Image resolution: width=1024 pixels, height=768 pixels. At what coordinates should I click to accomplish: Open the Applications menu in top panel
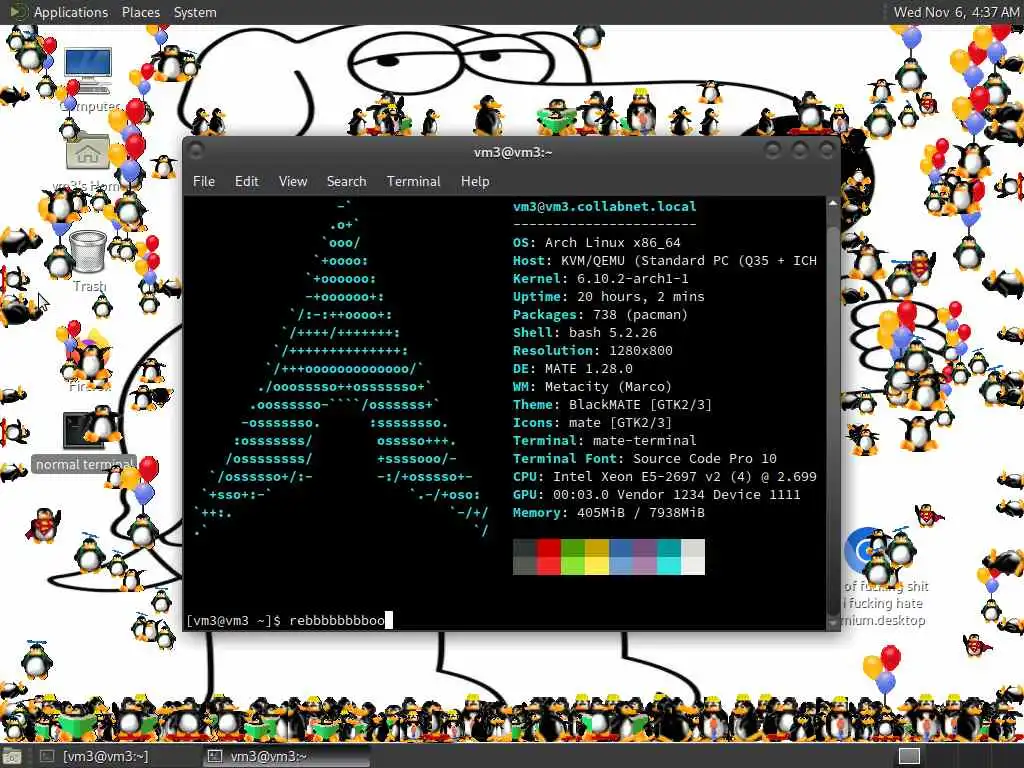[71, 12]
